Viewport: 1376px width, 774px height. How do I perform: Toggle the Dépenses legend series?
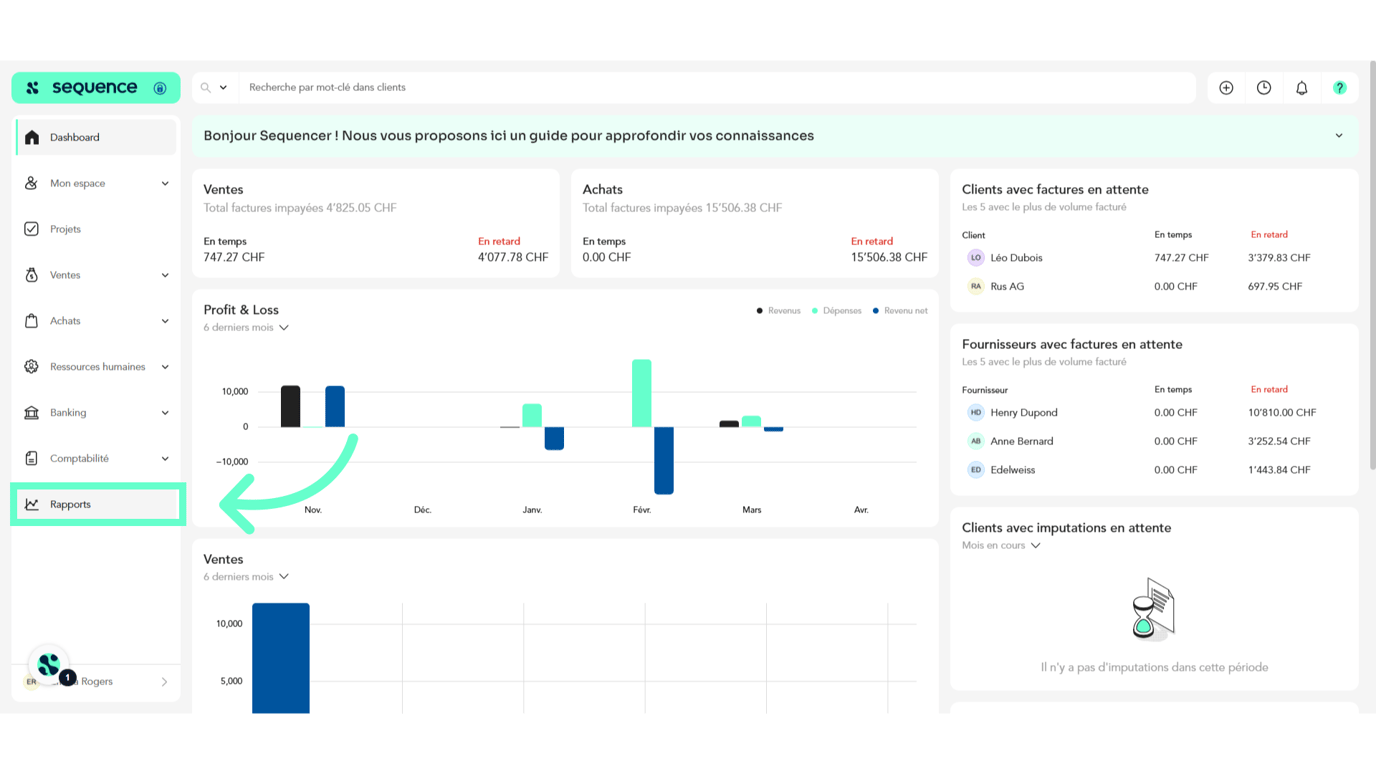pyautogui.click(x=837, y=311)
